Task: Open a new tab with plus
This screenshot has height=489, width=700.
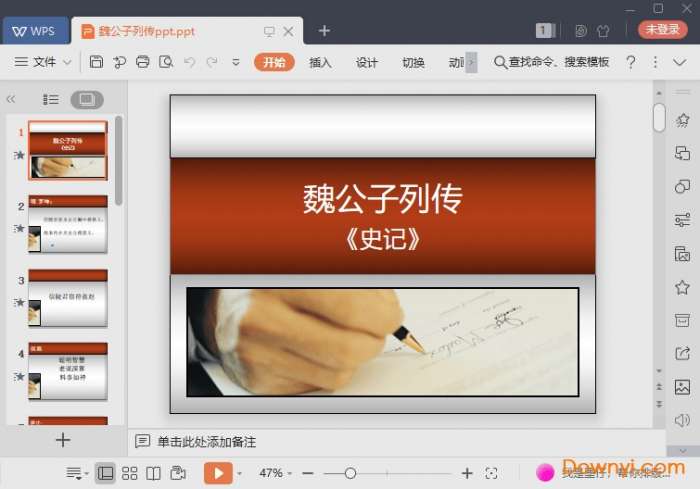Action: point(324,30)
